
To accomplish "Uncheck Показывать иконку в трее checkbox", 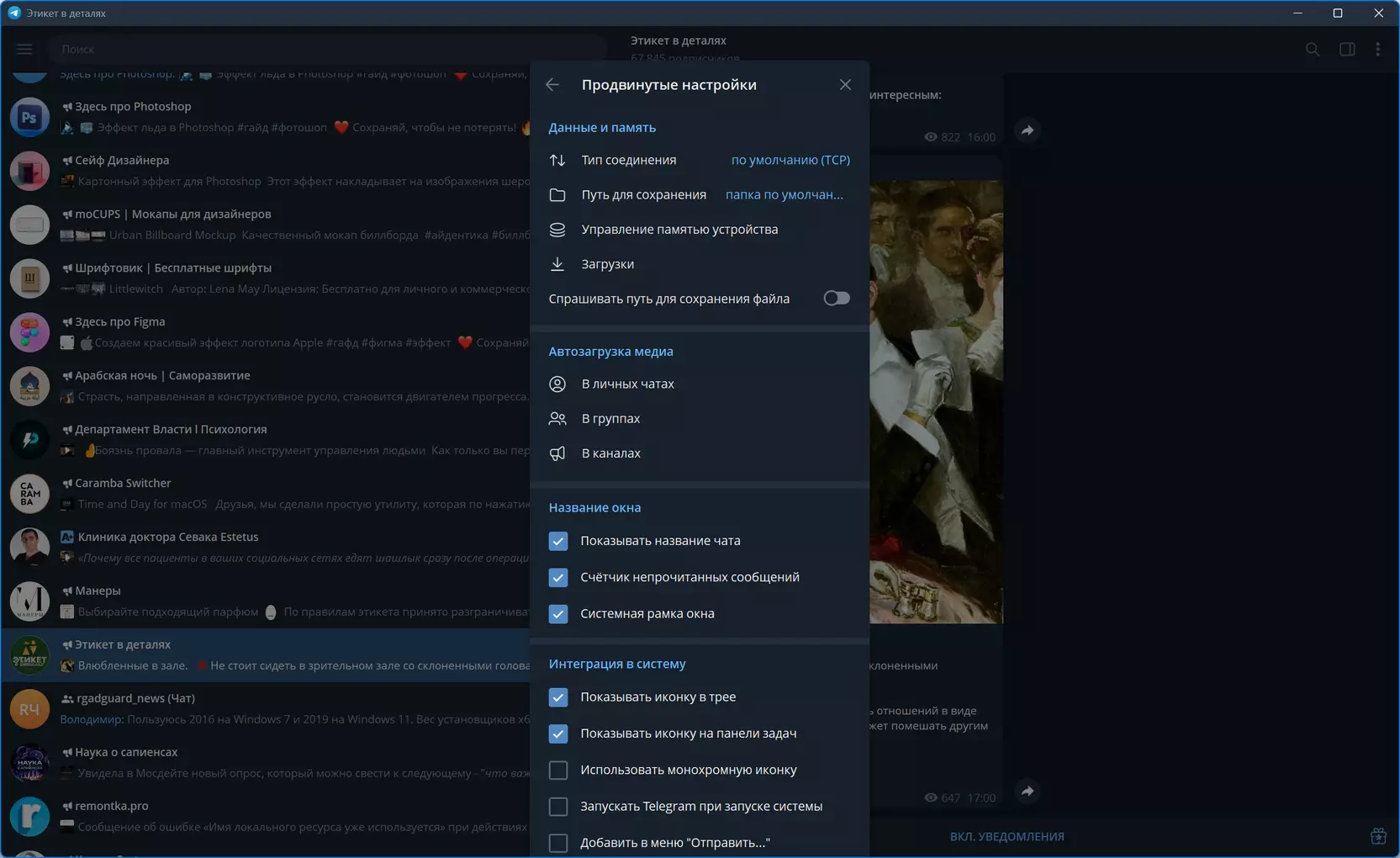I will (x=558, y=697).
